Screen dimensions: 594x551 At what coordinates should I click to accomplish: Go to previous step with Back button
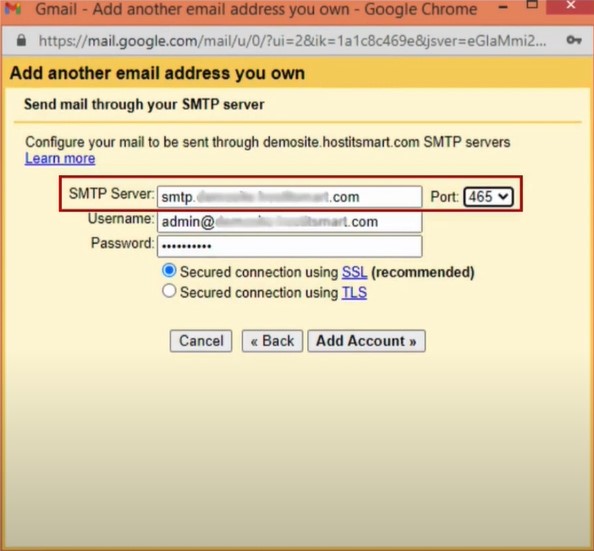pos(272,341)
